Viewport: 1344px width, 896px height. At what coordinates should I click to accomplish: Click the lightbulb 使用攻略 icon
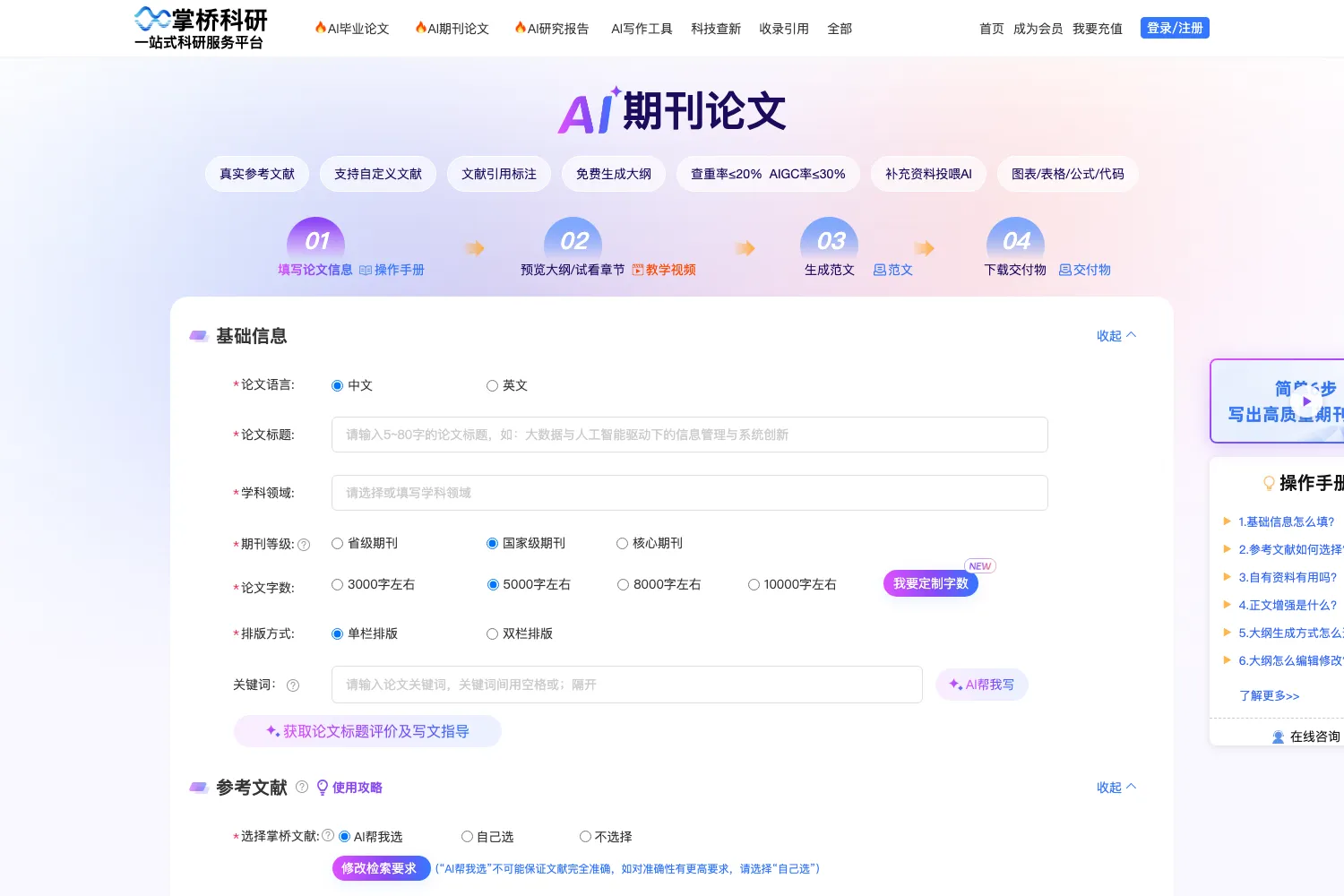point(323,788)
